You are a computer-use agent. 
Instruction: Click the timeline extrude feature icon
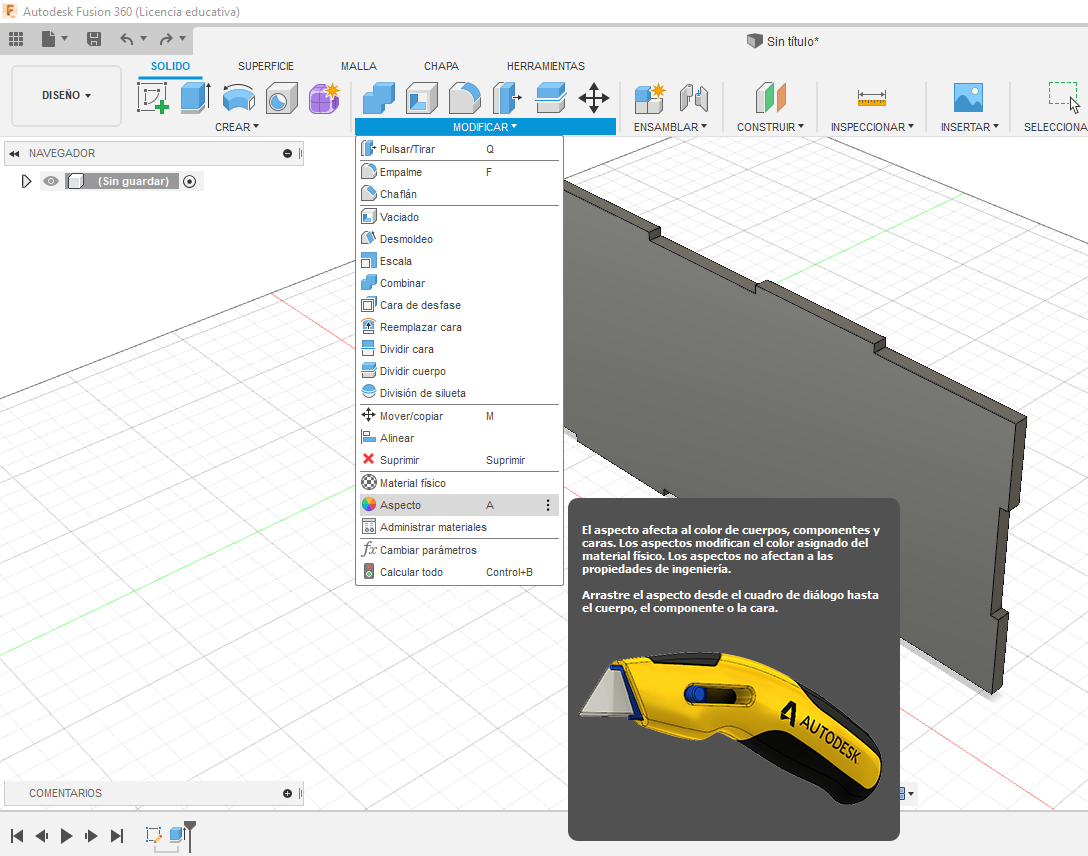point(177,834)
